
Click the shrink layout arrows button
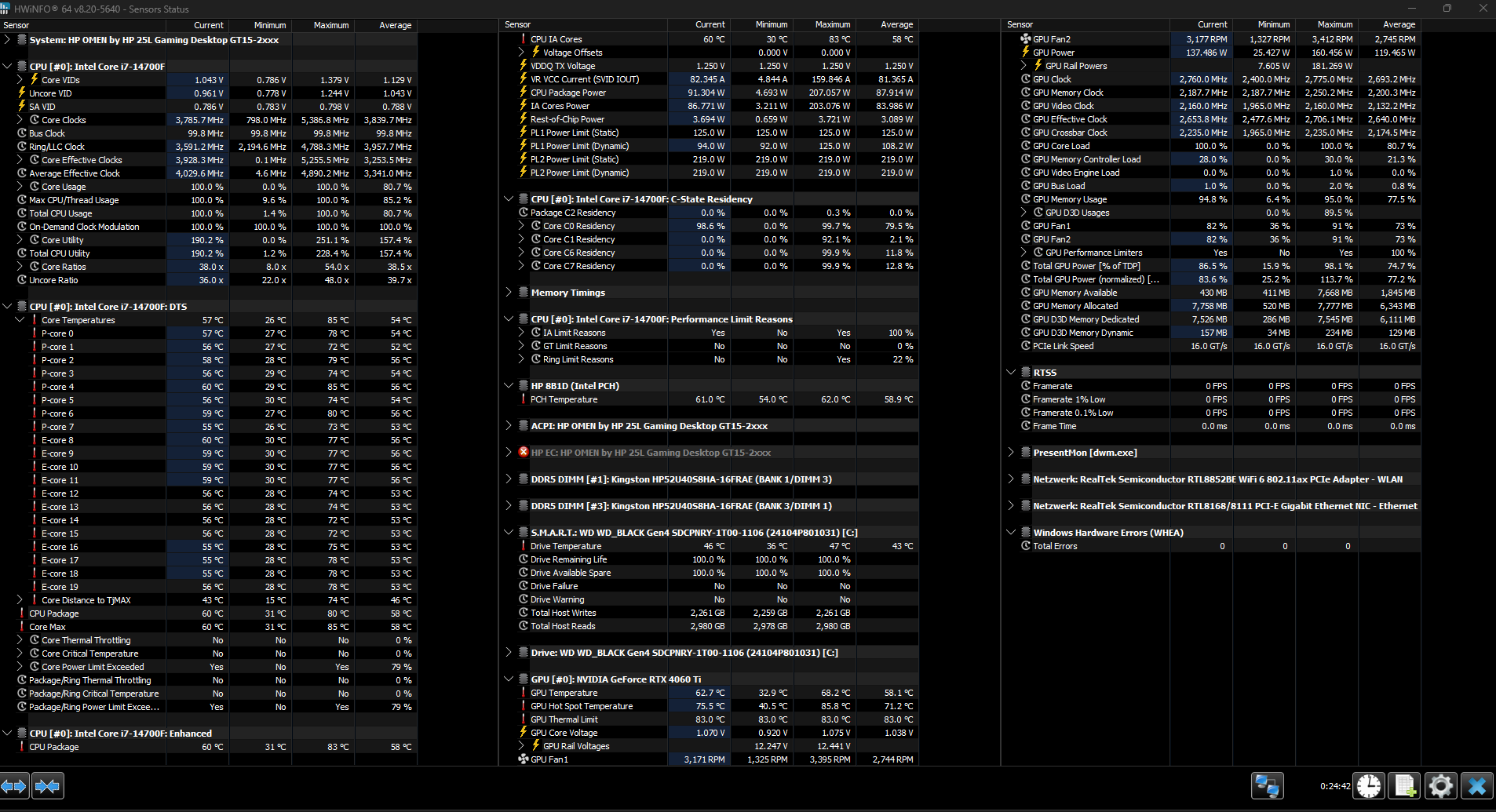47,785
